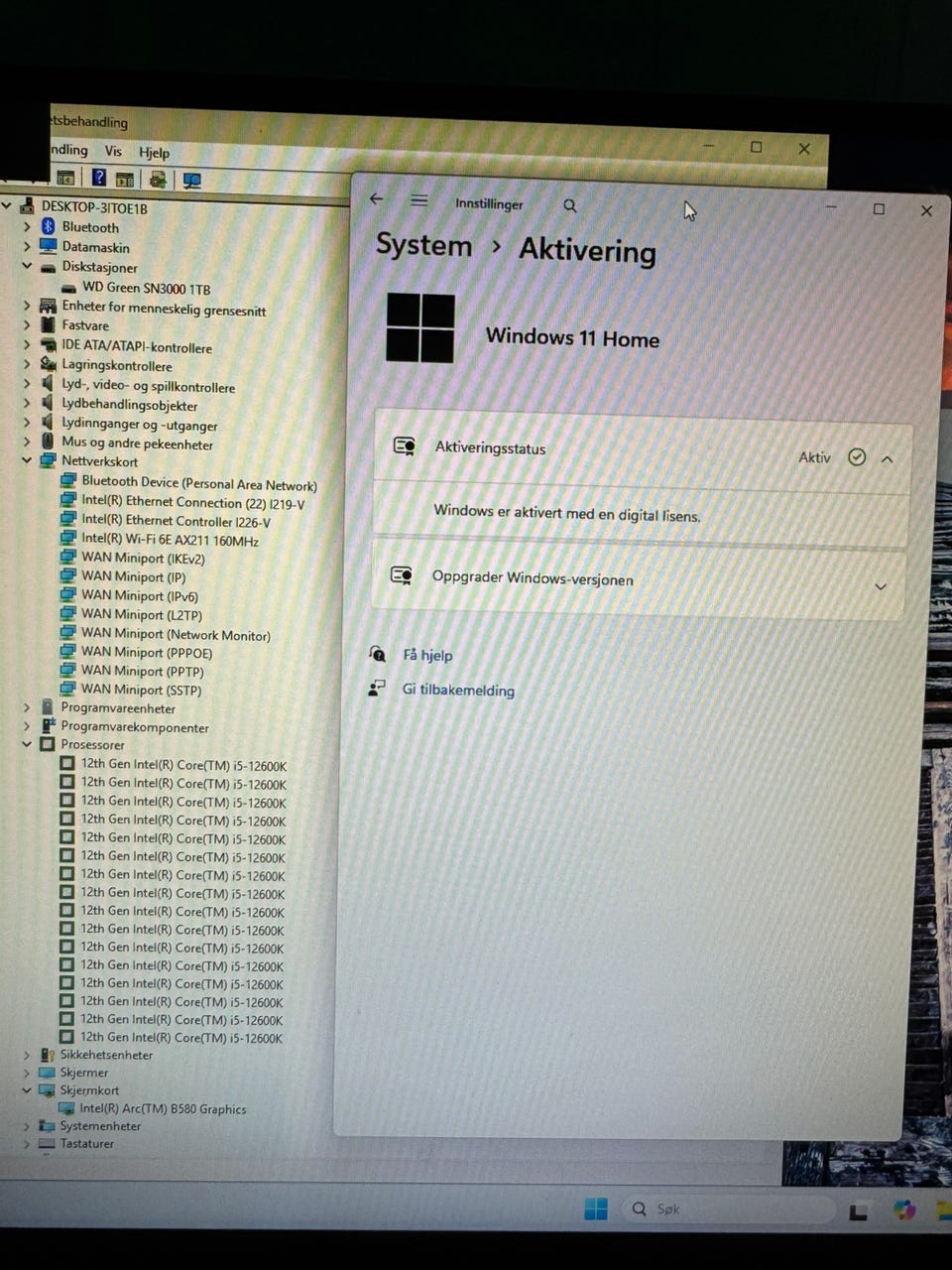Viewport: 952px width, 1270px height.
Task: Click the Windows 11 Home edition text
Action: pos(572,337)
